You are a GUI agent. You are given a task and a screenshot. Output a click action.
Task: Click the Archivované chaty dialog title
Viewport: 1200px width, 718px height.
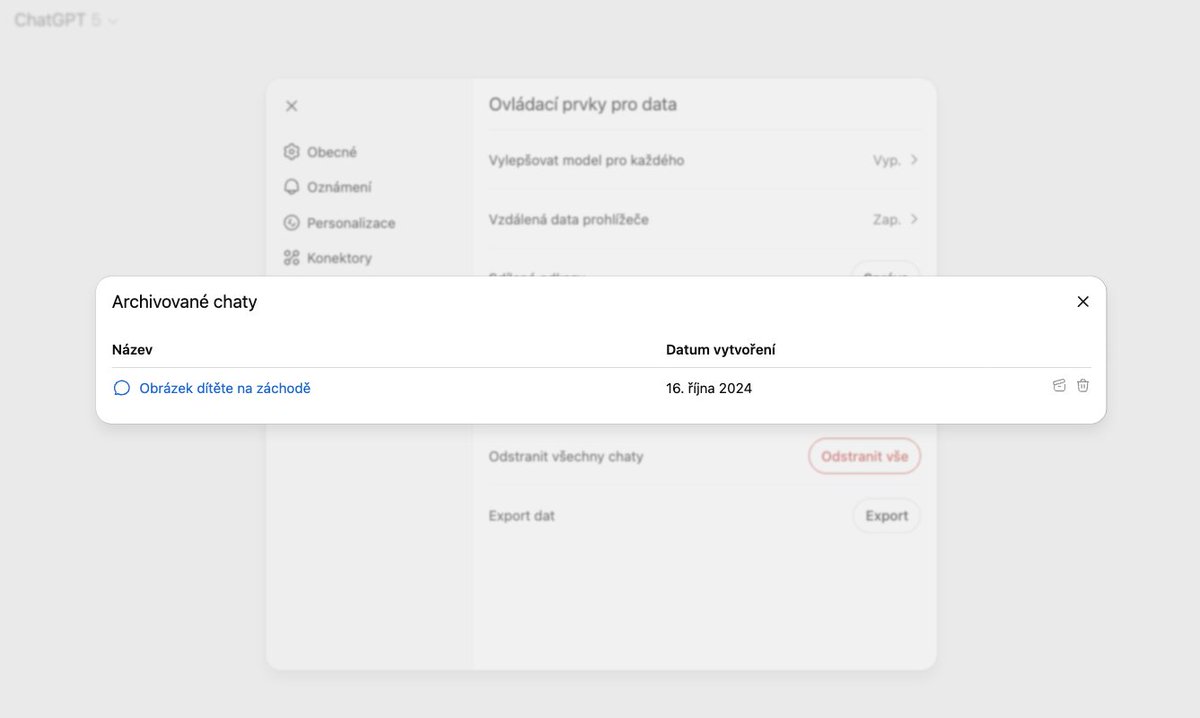click(x=184, y=302)
